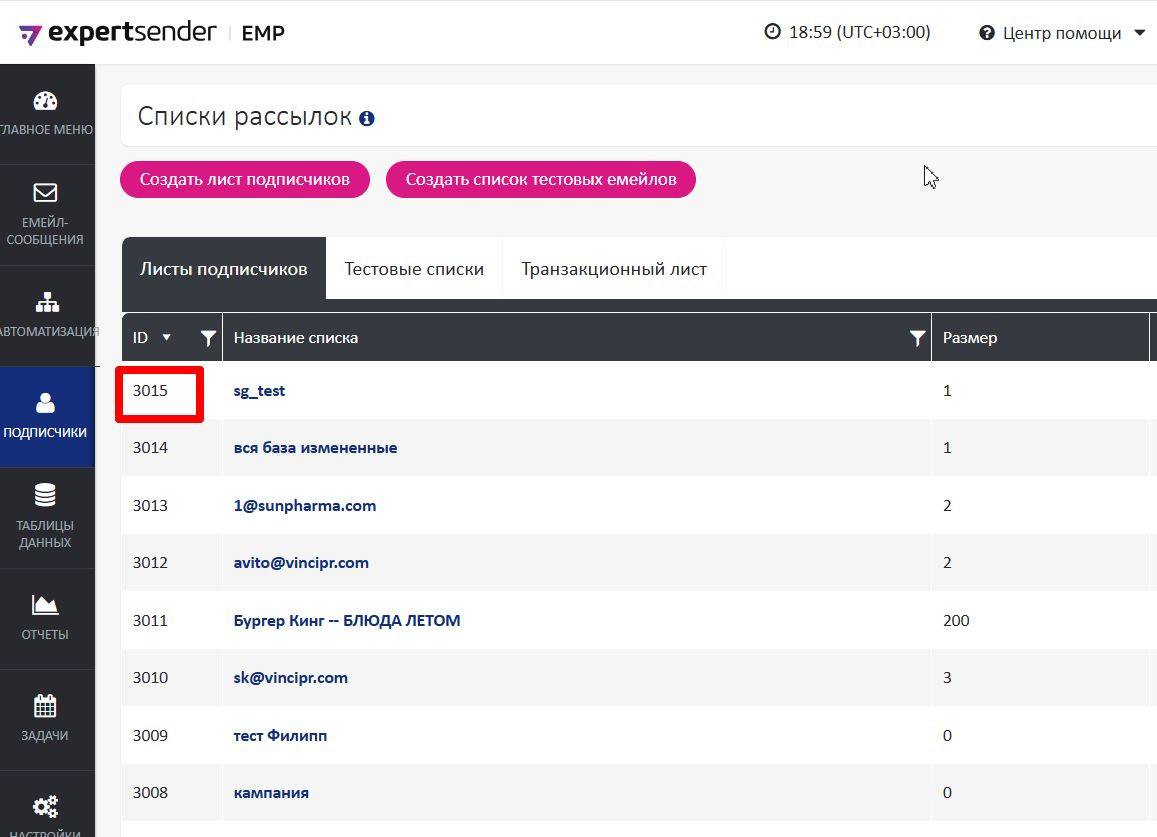Switch to Транзакционный лист tab
1157x837 pixels.
[613, 269]
